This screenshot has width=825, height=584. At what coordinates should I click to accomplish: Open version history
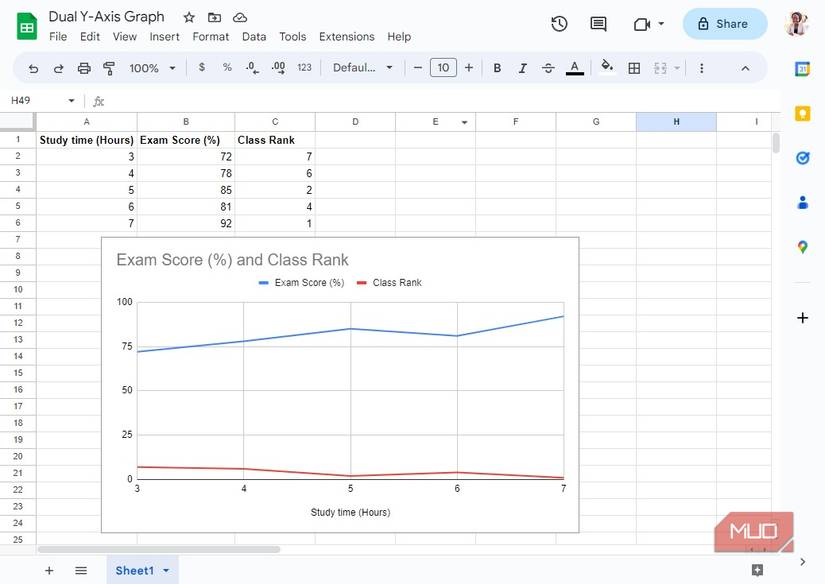pyautogui.click(x=559, y=23)
